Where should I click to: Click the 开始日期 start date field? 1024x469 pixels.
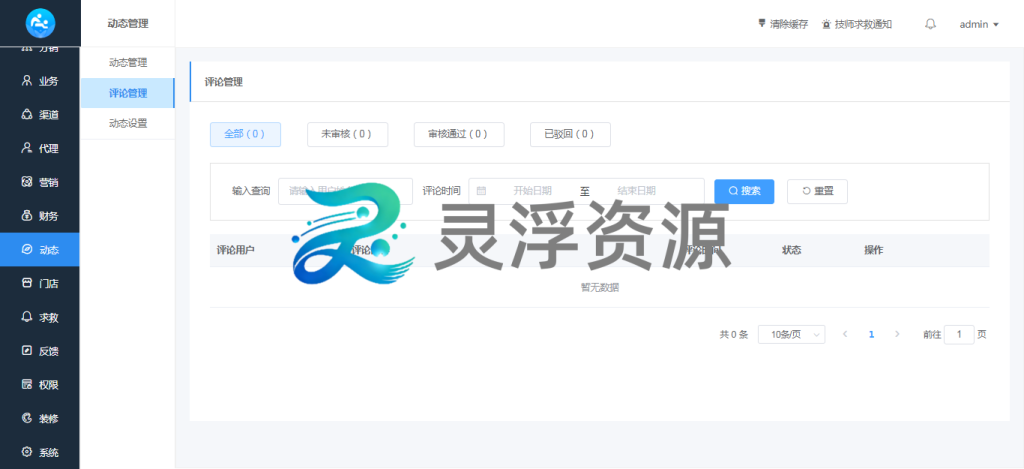click(532, 191)
